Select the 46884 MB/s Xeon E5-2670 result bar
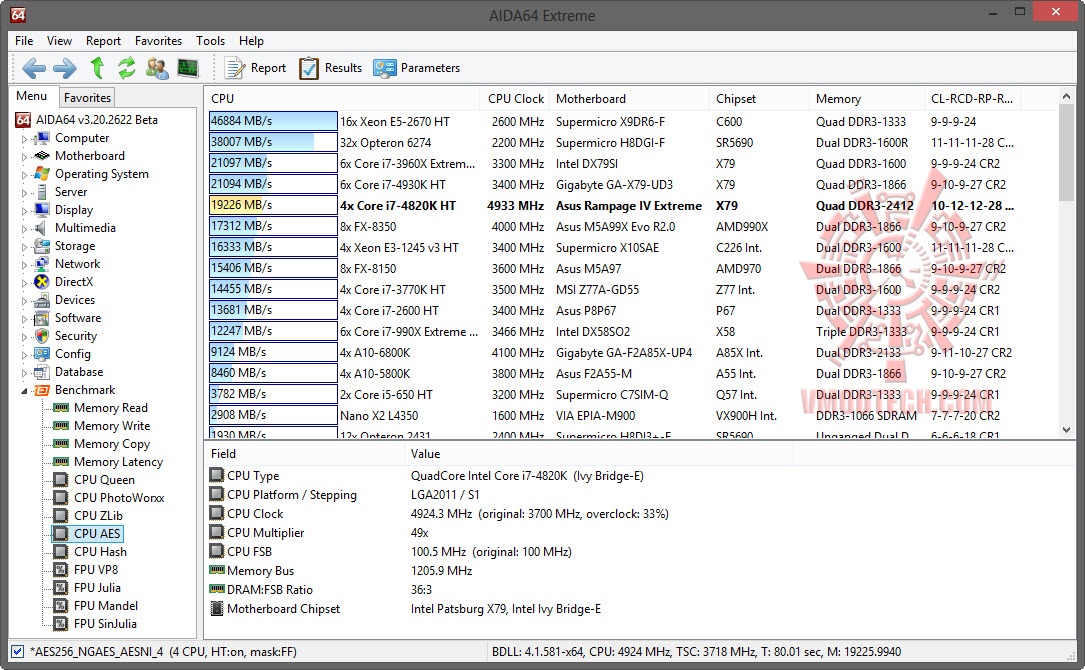The width and height of the screenshot is (1085, 670). click(x=273, y=121)
